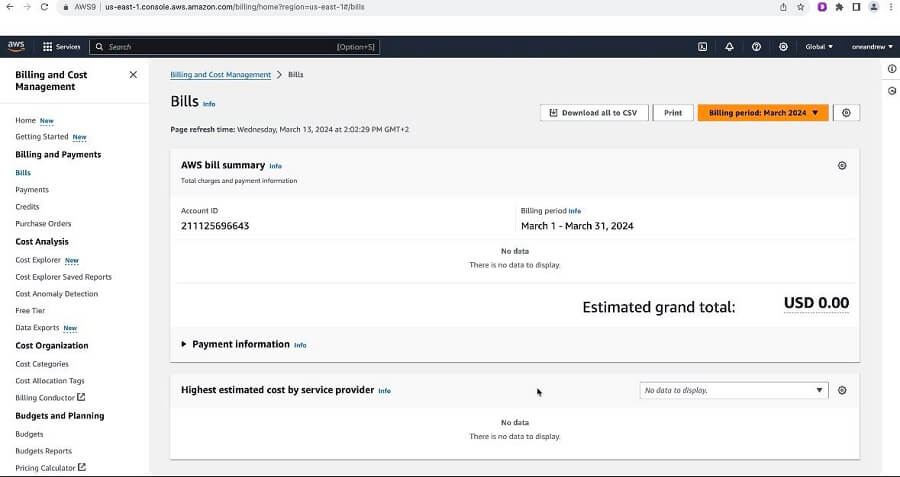The width and height of the screenshot is (900, 477).
Task: Click the USD 0.00 estimated total
Action: coord(816,303)
